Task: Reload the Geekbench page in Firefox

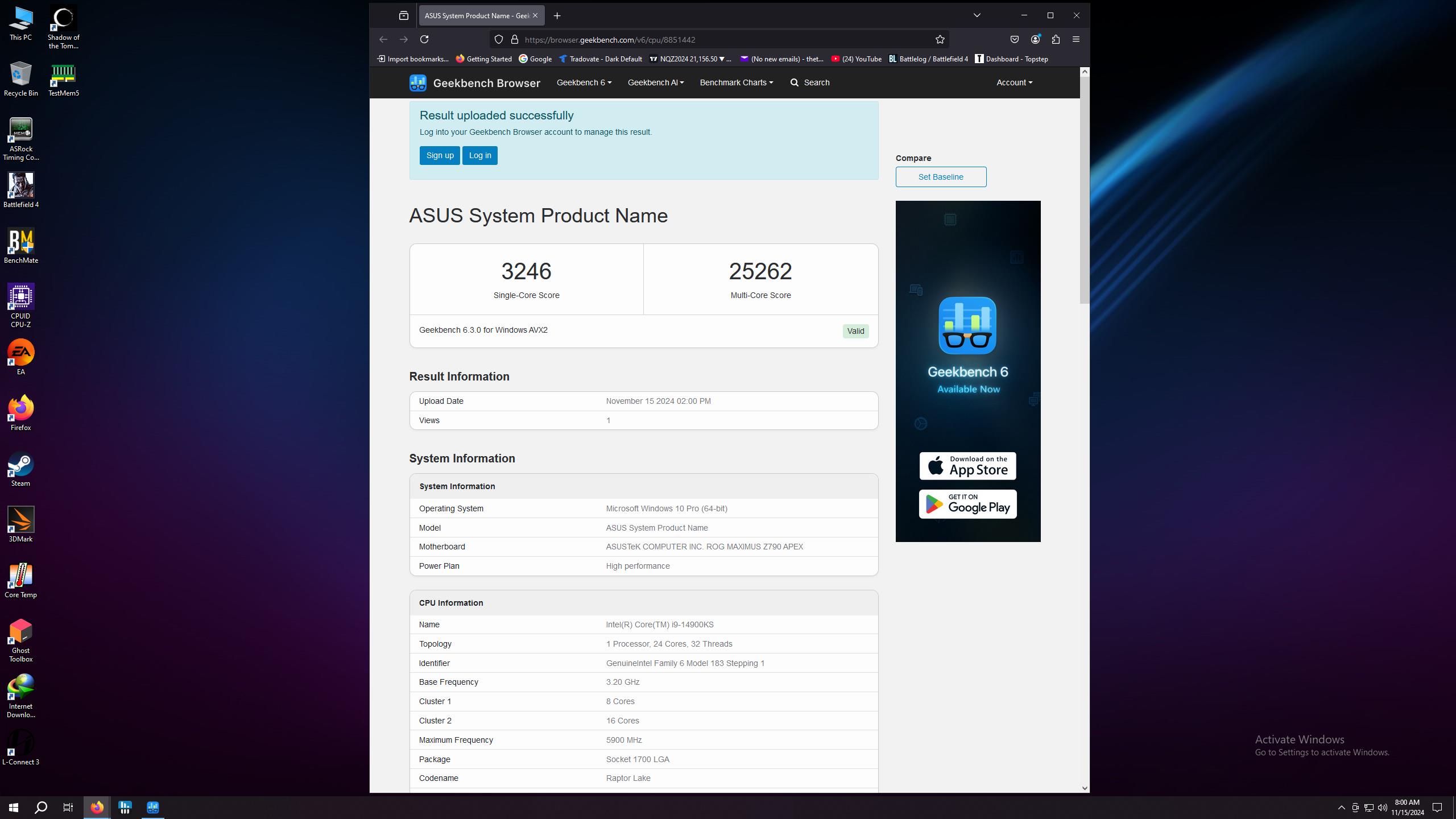Action: pyautogui.click(x=424, y=39)
